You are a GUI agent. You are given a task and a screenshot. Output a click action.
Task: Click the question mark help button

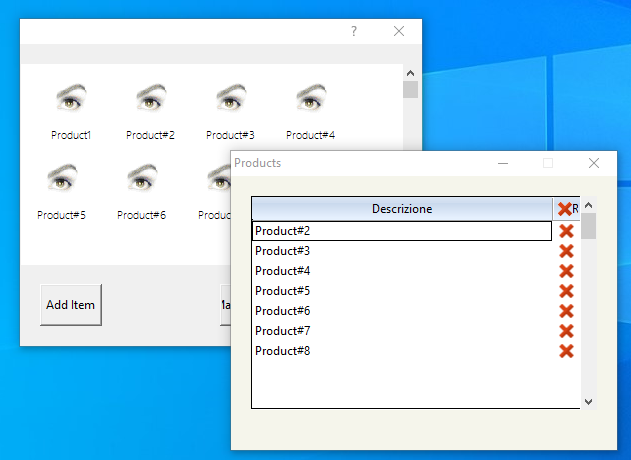pyautogui.click(x=354, y=31)
